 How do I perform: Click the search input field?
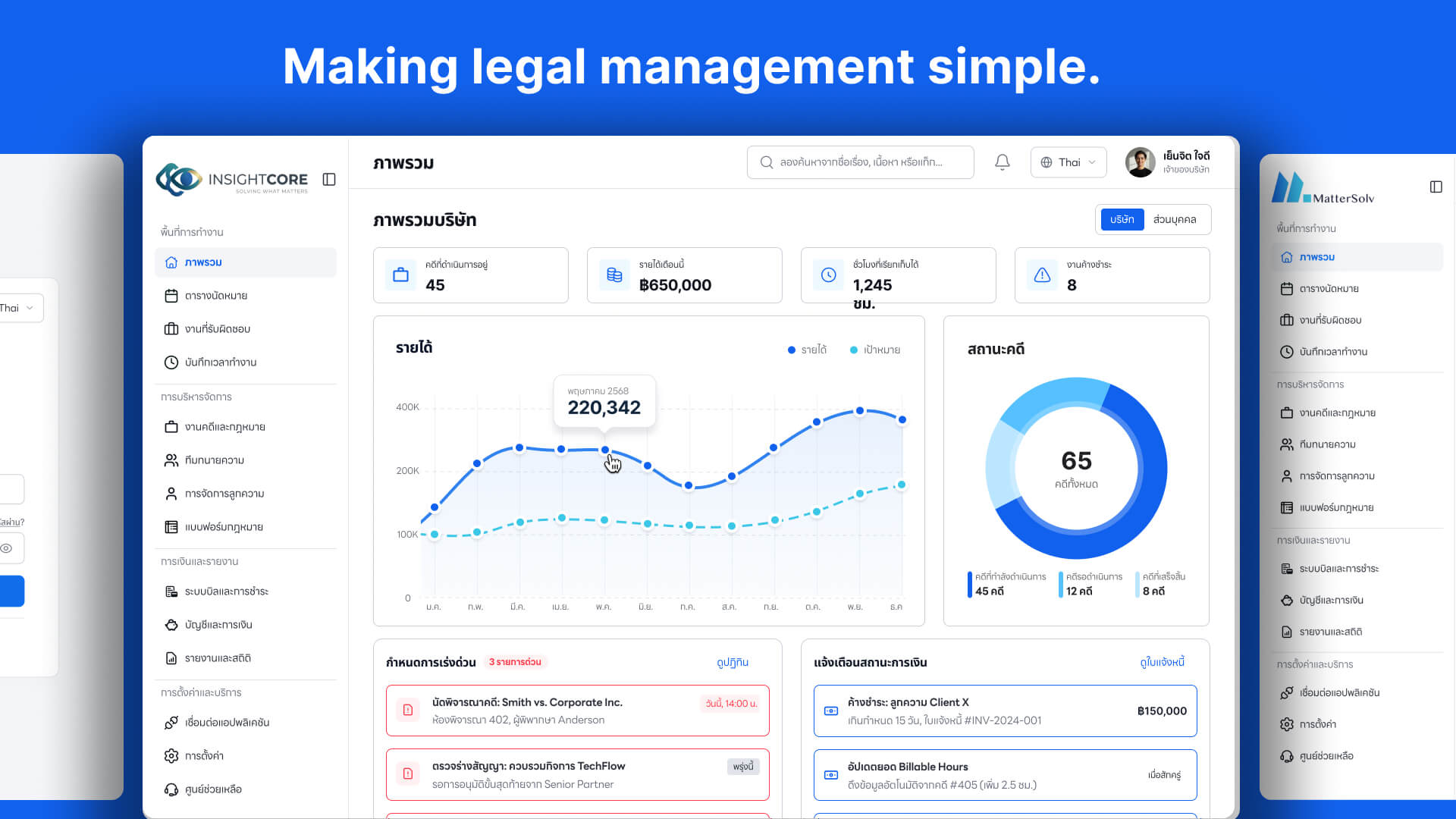point(860,162)
